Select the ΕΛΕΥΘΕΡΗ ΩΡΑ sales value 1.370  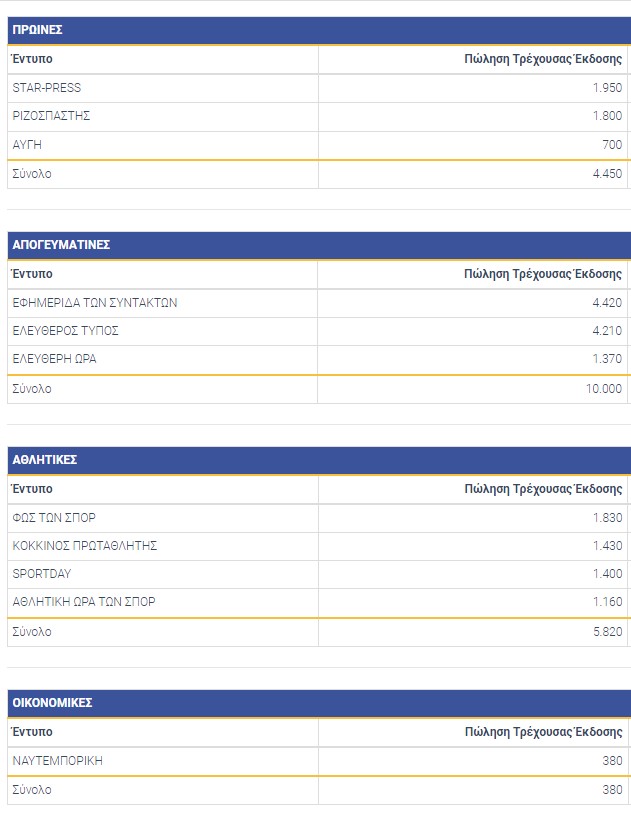click(x=606, y=359)
